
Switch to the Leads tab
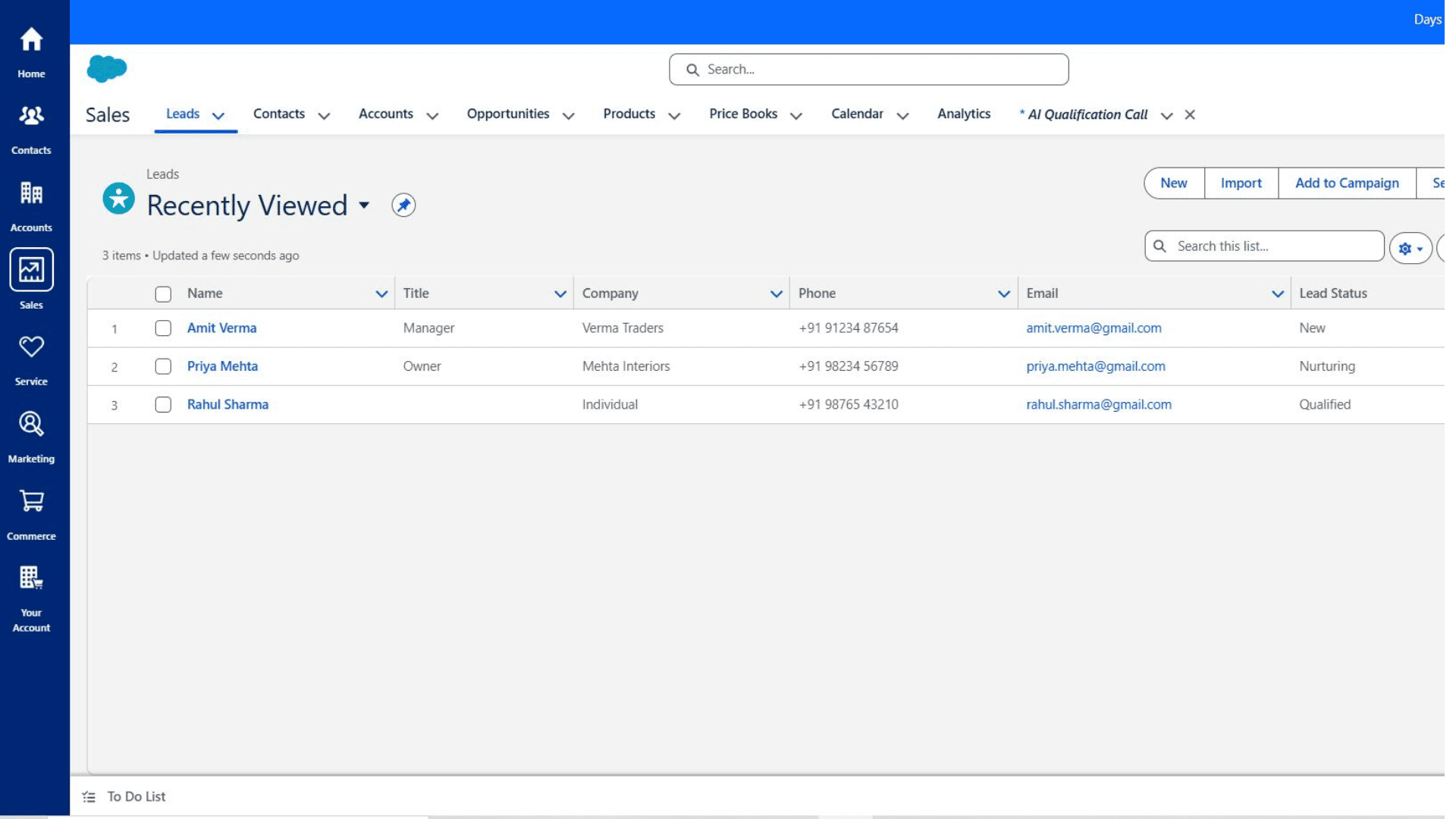point(183,114)
